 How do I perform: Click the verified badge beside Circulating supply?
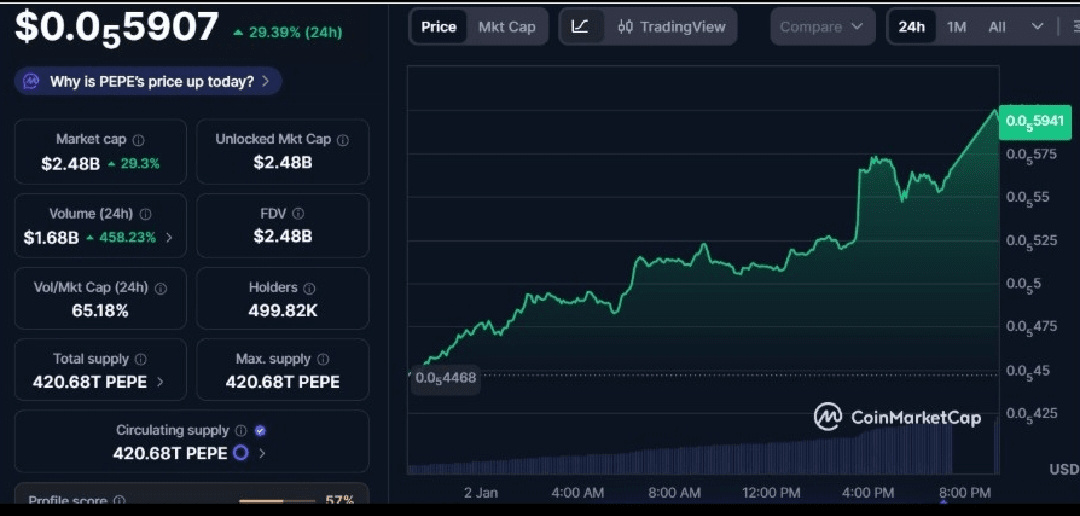tap(260, 431)
